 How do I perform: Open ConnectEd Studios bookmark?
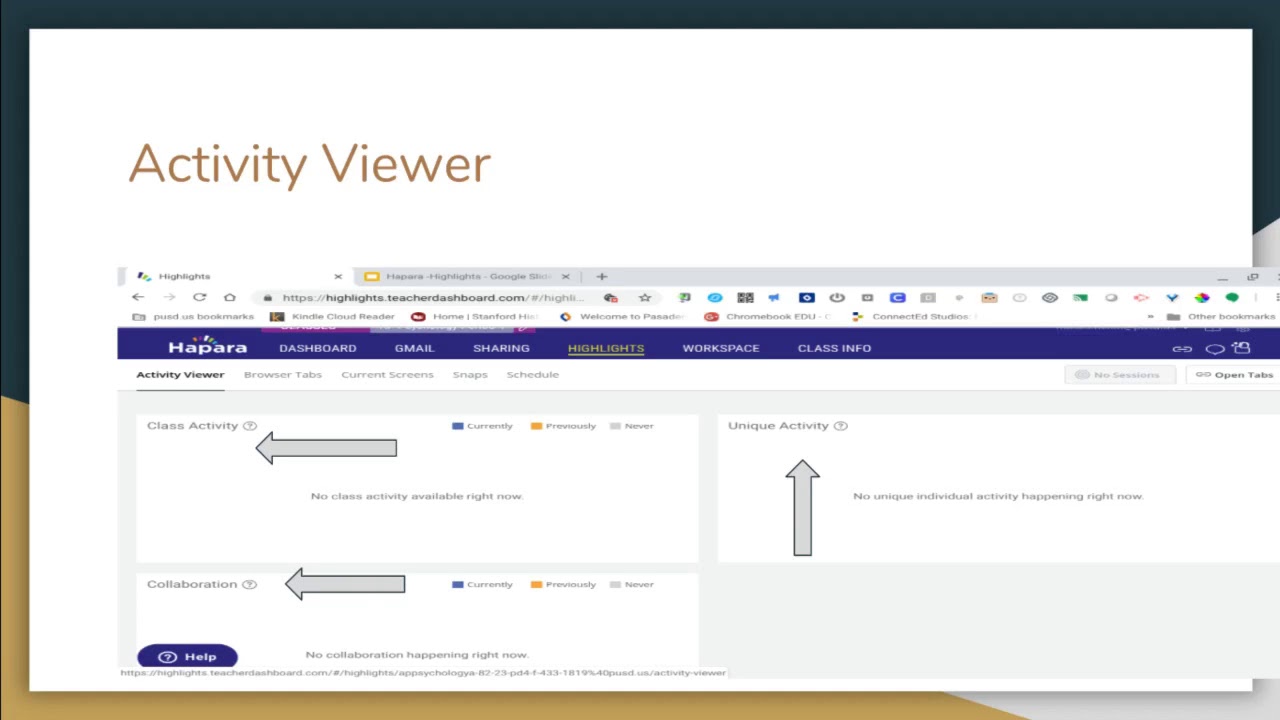914,317
